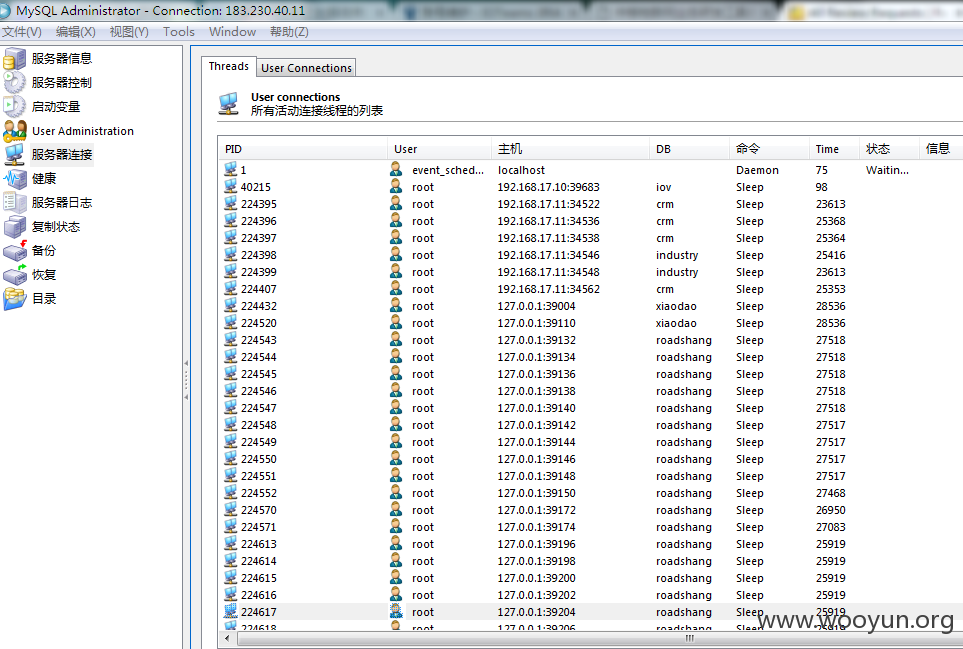Sort by the 状态 status column header
The image size is (963, 649).
pyautogui.click(x=889, y=149)
